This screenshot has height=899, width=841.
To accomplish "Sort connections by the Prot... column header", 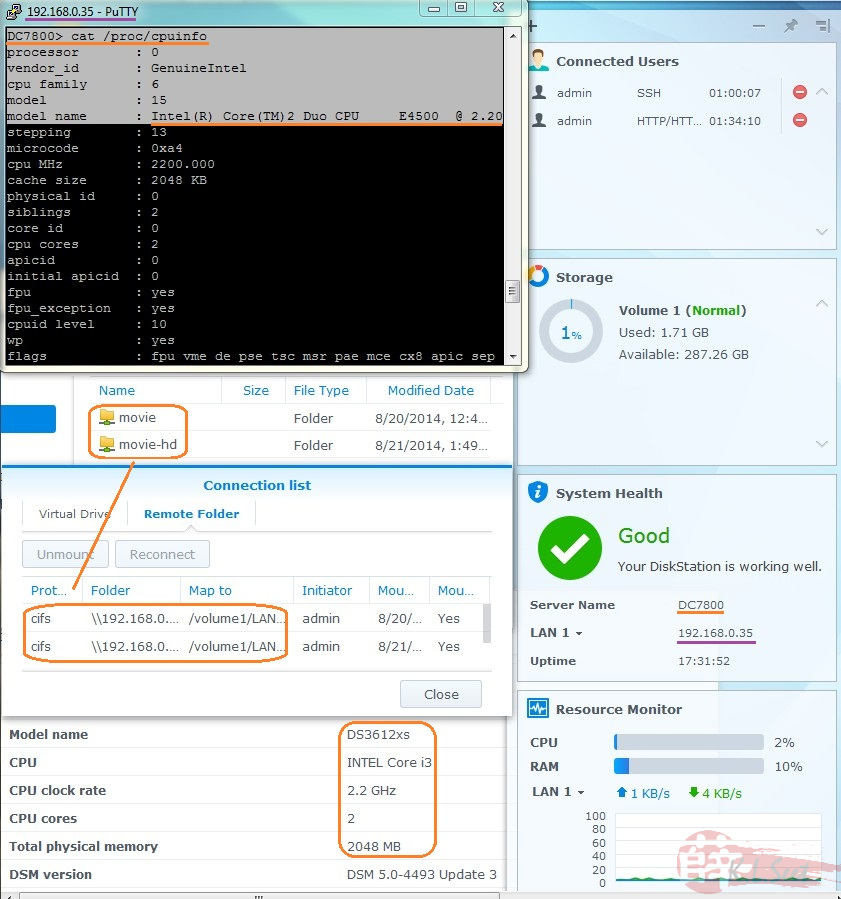I will pos(52,591).
